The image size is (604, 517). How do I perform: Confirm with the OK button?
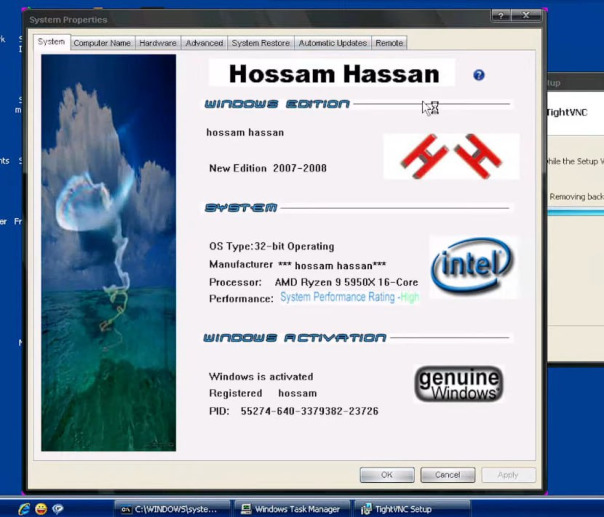pos(387,475)
